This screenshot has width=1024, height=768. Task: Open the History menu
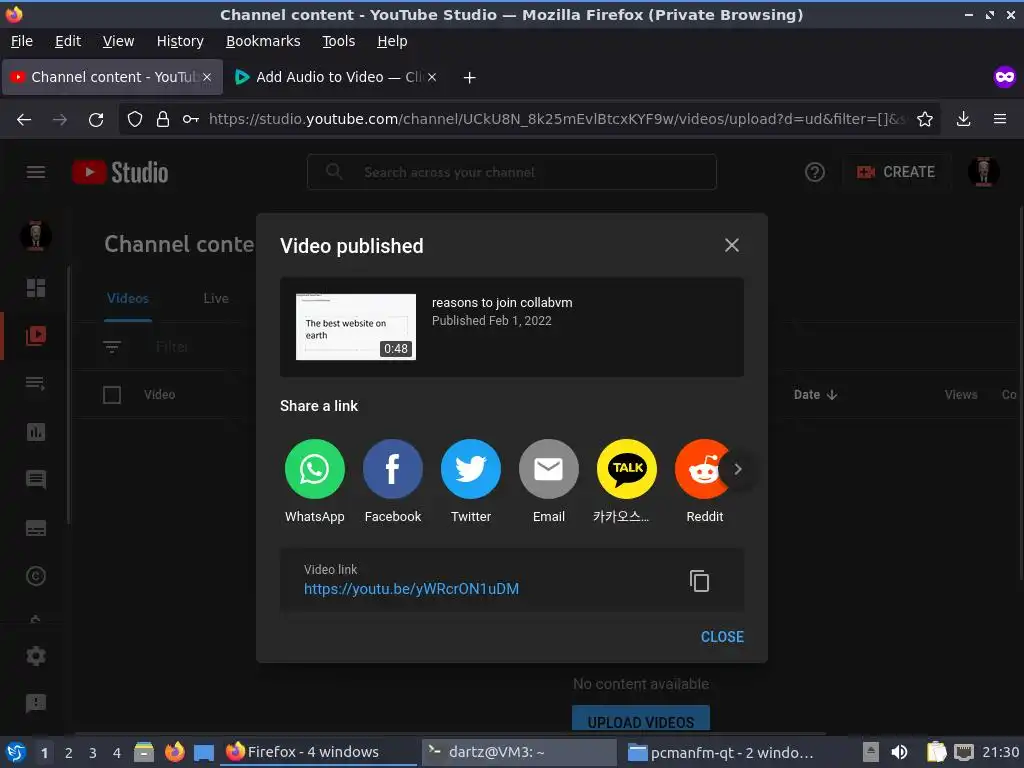pos(180,41)
